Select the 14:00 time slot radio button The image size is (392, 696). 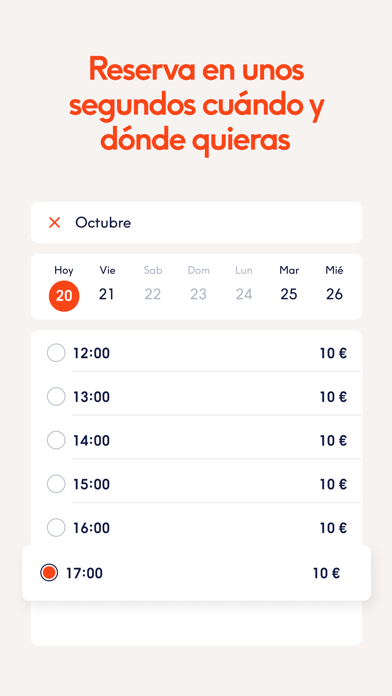pos(56,440)
